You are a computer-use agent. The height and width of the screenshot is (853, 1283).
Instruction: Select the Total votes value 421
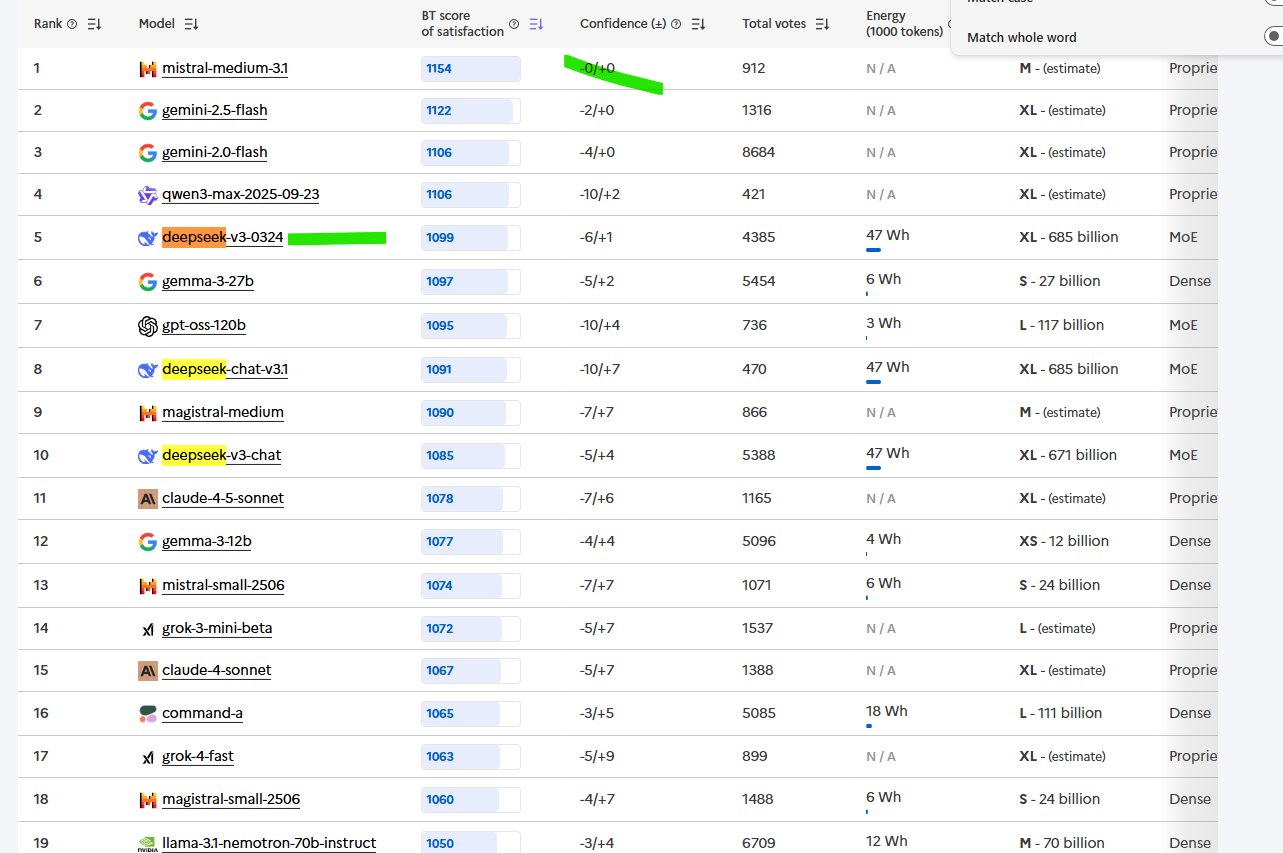tap(754, 195)
